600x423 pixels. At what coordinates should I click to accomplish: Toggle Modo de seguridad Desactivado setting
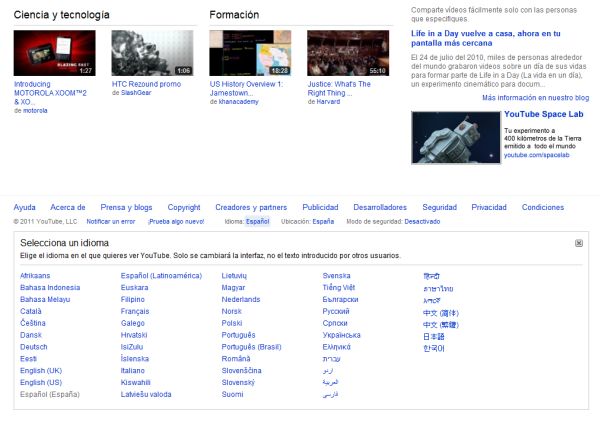tap(422, 221)
